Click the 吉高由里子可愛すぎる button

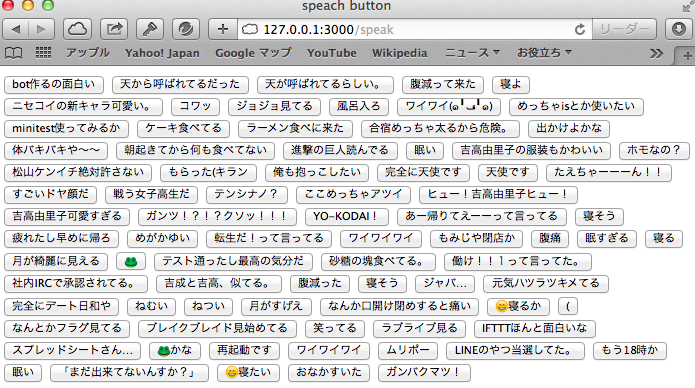pos(67,217)
